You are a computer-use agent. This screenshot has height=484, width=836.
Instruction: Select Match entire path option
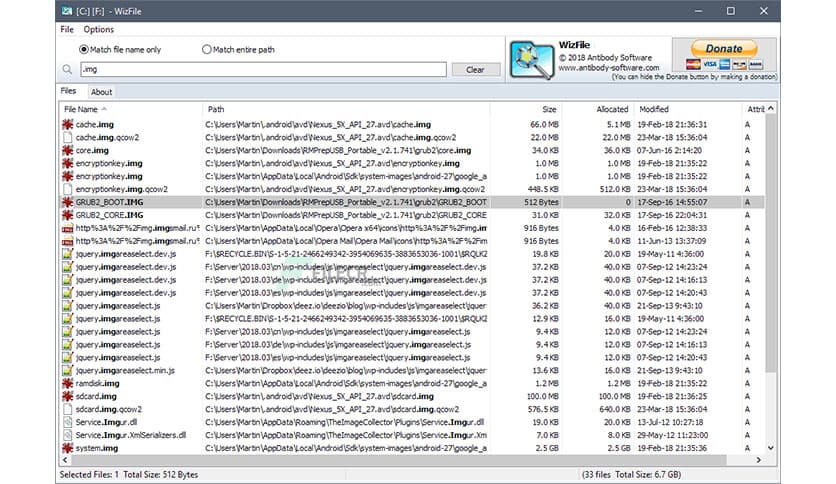[x=238, y=50]
